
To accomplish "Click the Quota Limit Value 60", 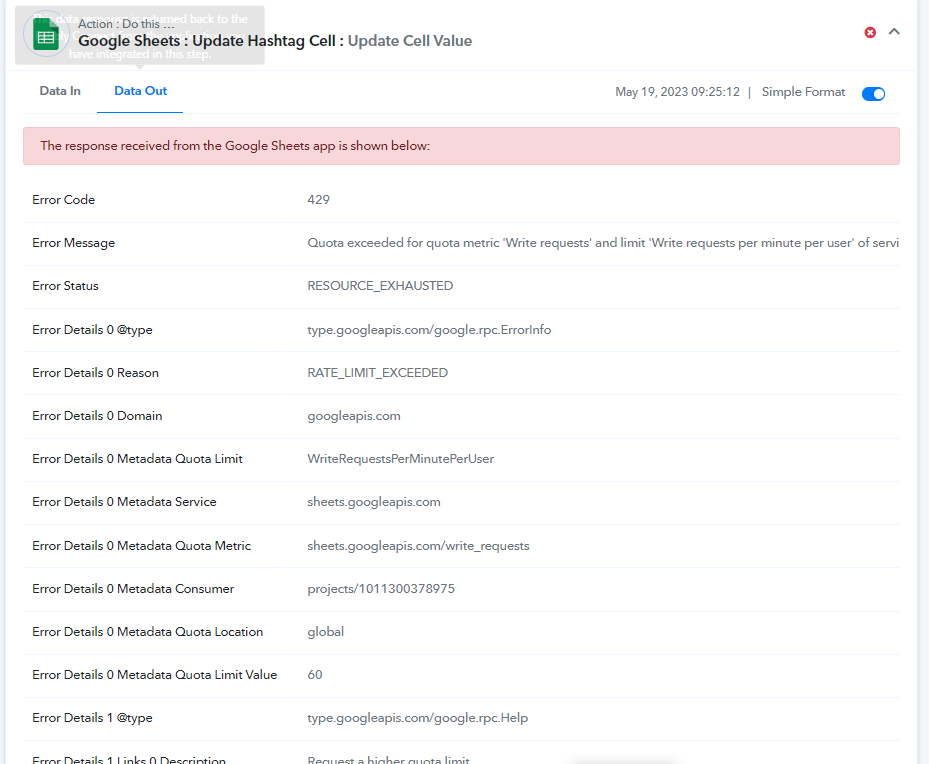I will coord(315,675).
